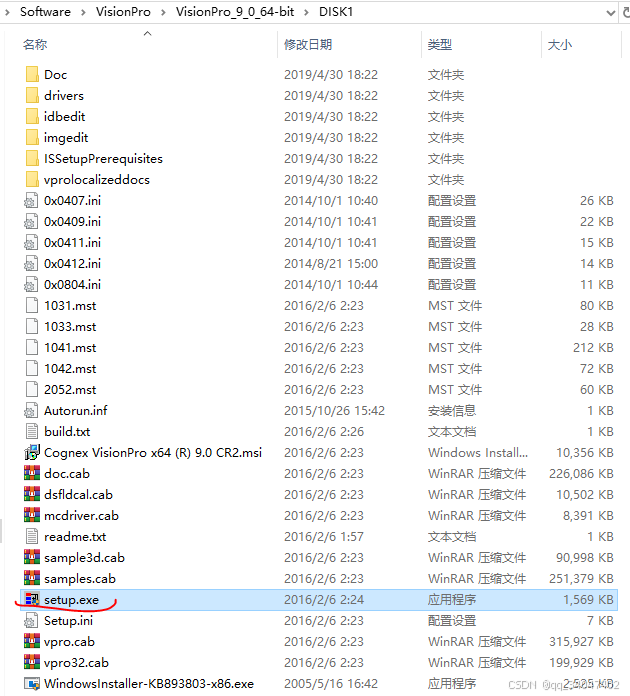The image size is (630, 696).
Task: Click the vpro.cab WinRAR icon
Action: point(32,641)
